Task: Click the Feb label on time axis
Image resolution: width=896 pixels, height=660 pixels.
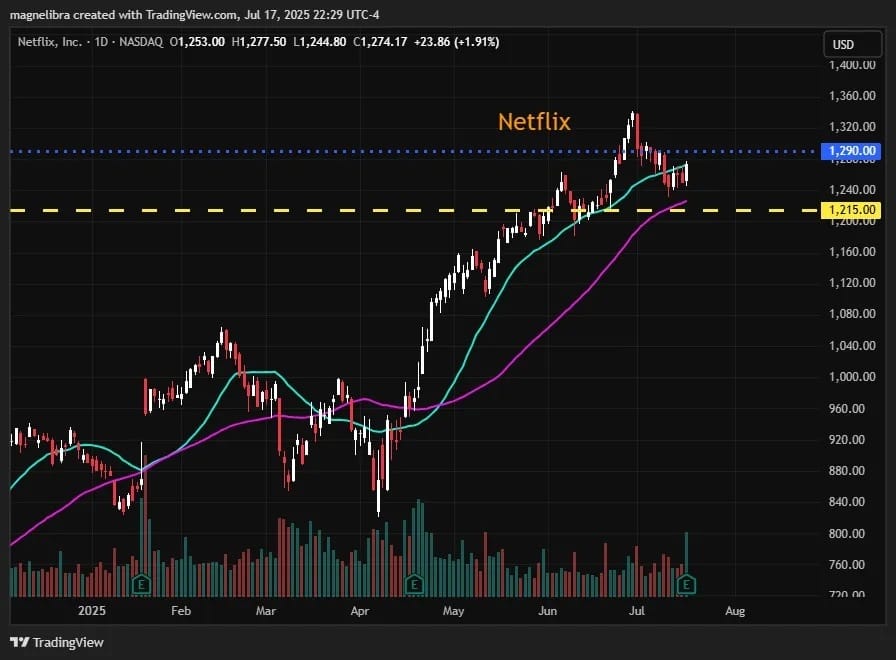Action: pyautogui.click(x=181, y=611)
